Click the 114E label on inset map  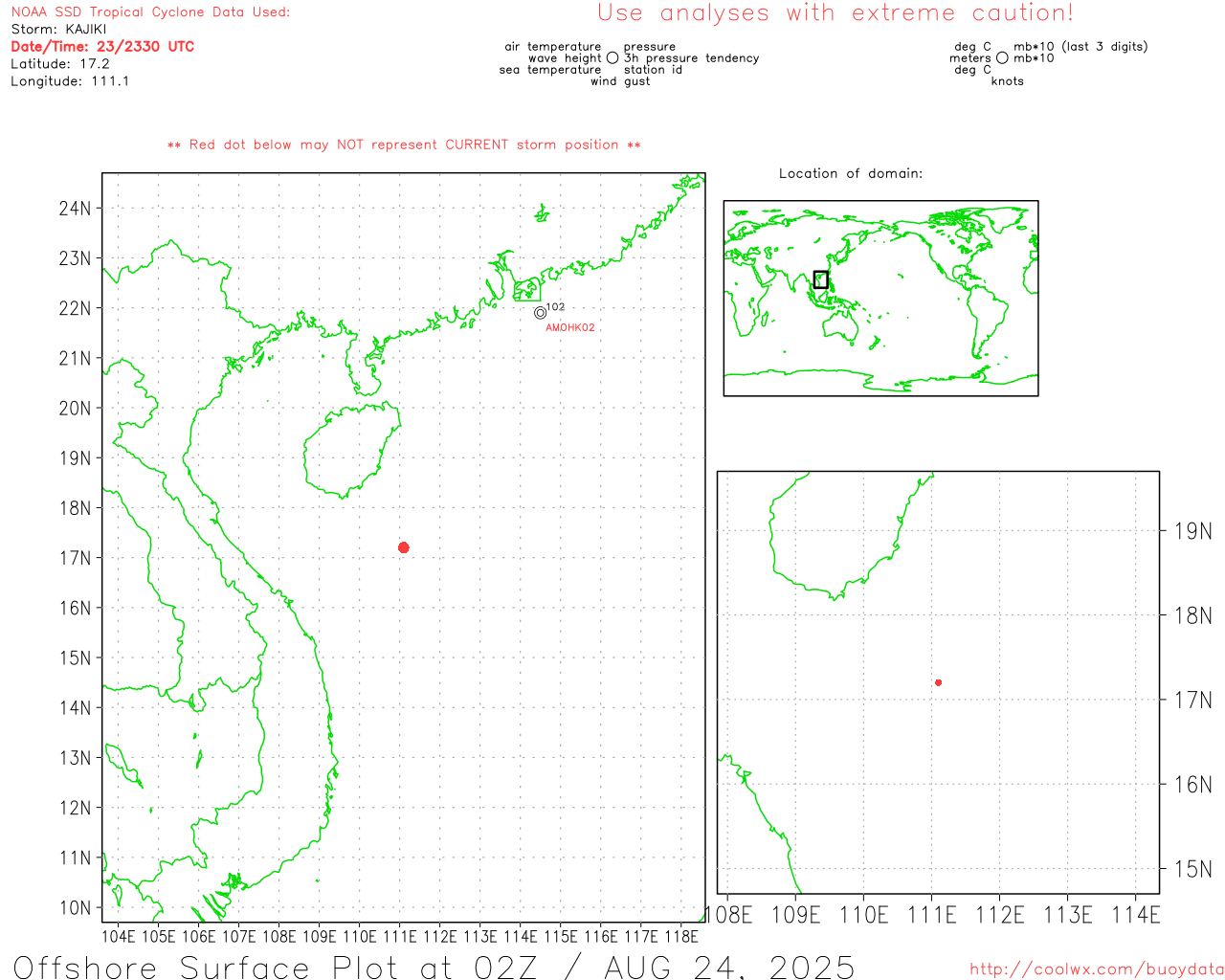pos(1136,916)
